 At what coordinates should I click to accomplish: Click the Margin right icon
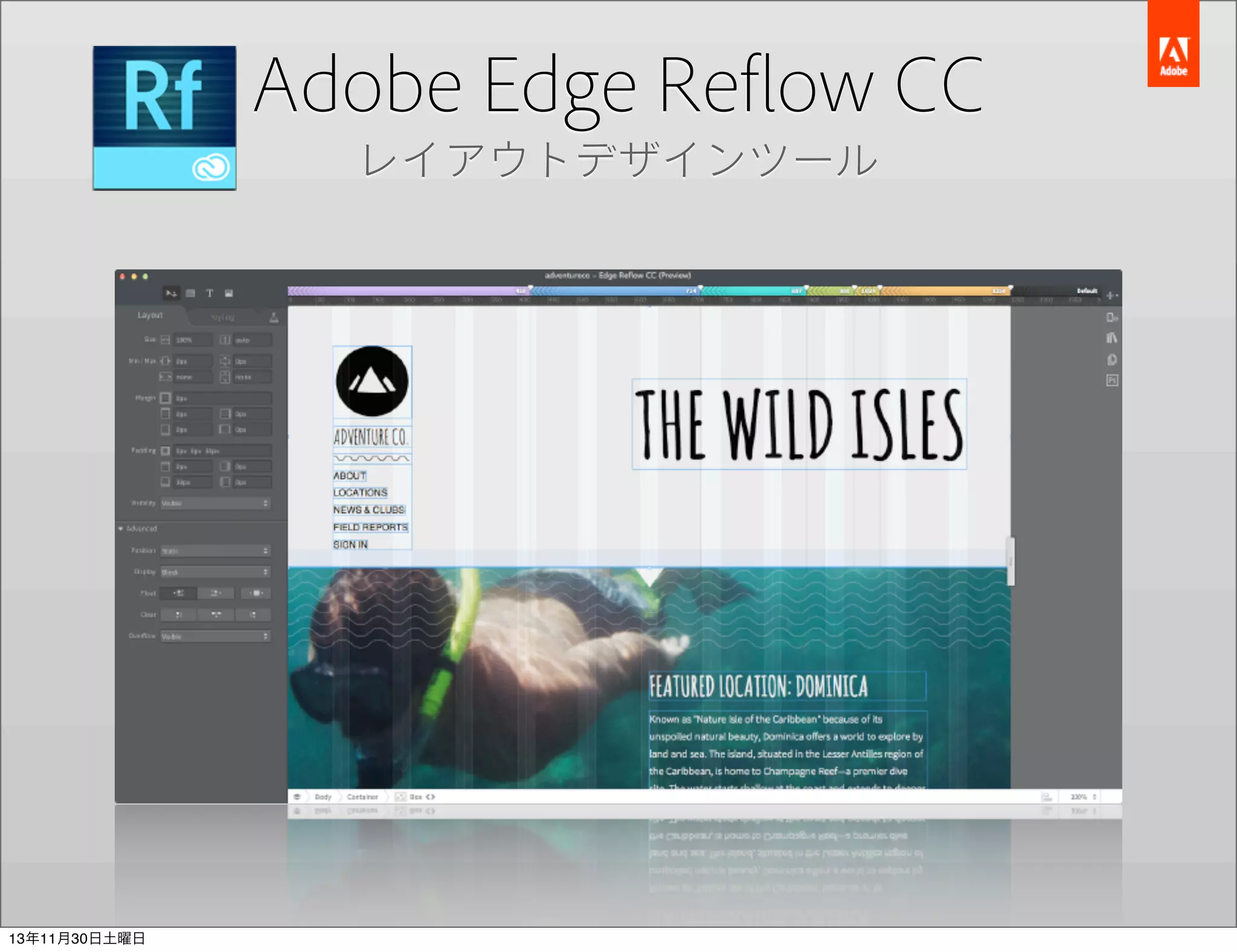(x=225, y=414)
